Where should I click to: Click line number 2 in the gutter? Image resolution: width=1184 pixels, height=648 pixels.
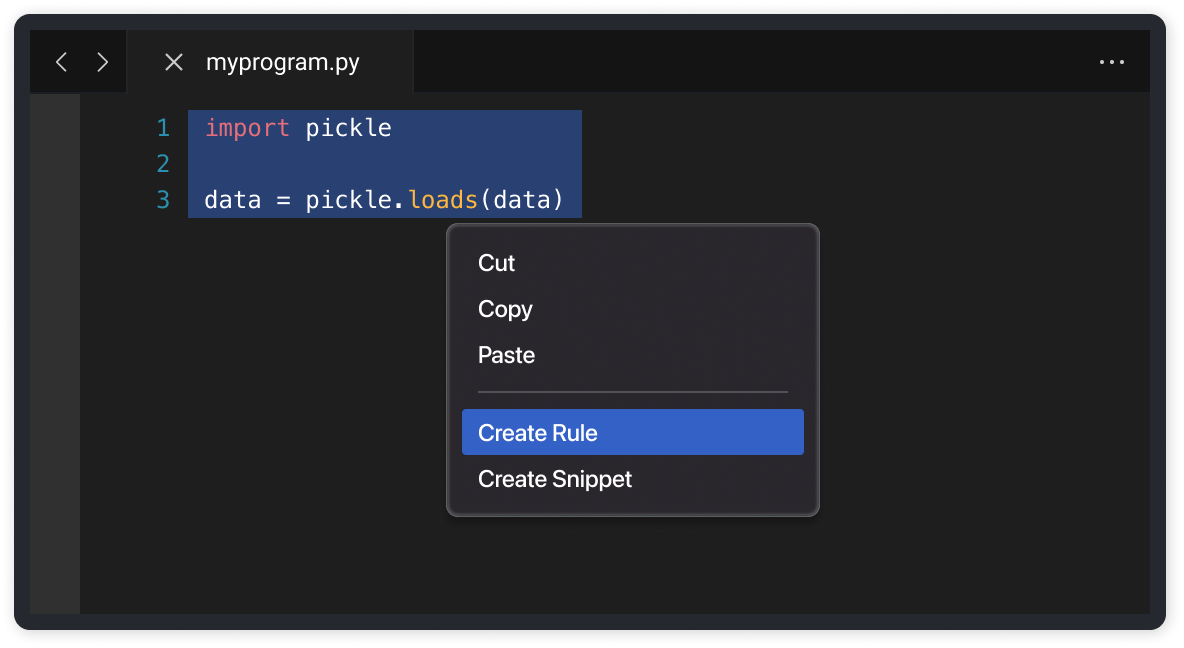162,163
